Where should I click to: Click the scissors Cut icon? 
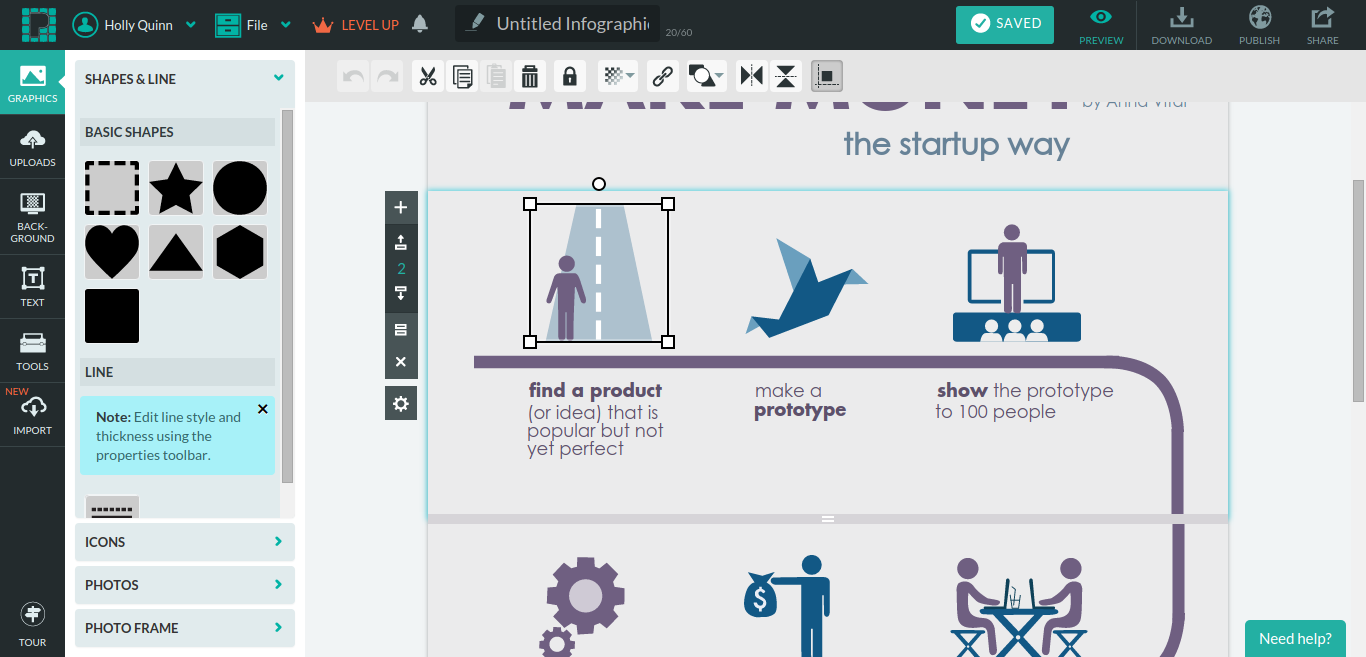(x=428, y=76)
